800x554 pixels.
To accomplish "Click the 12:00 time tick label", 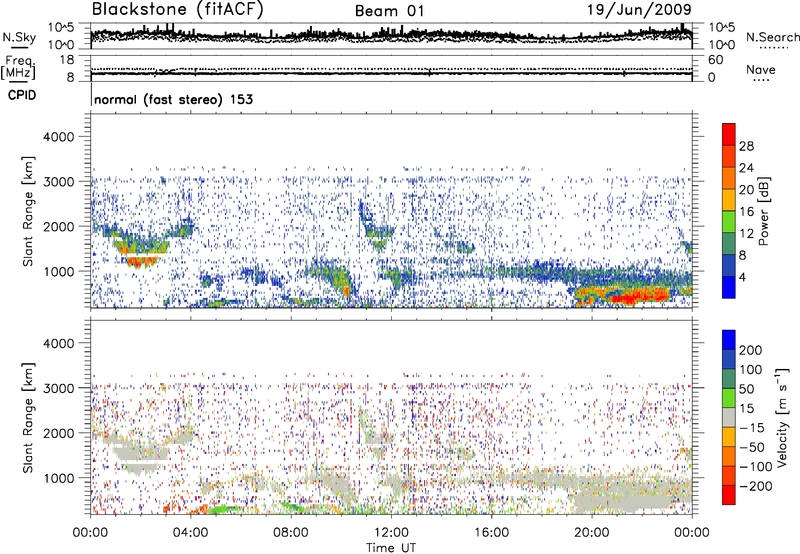I will coord(391,533).
